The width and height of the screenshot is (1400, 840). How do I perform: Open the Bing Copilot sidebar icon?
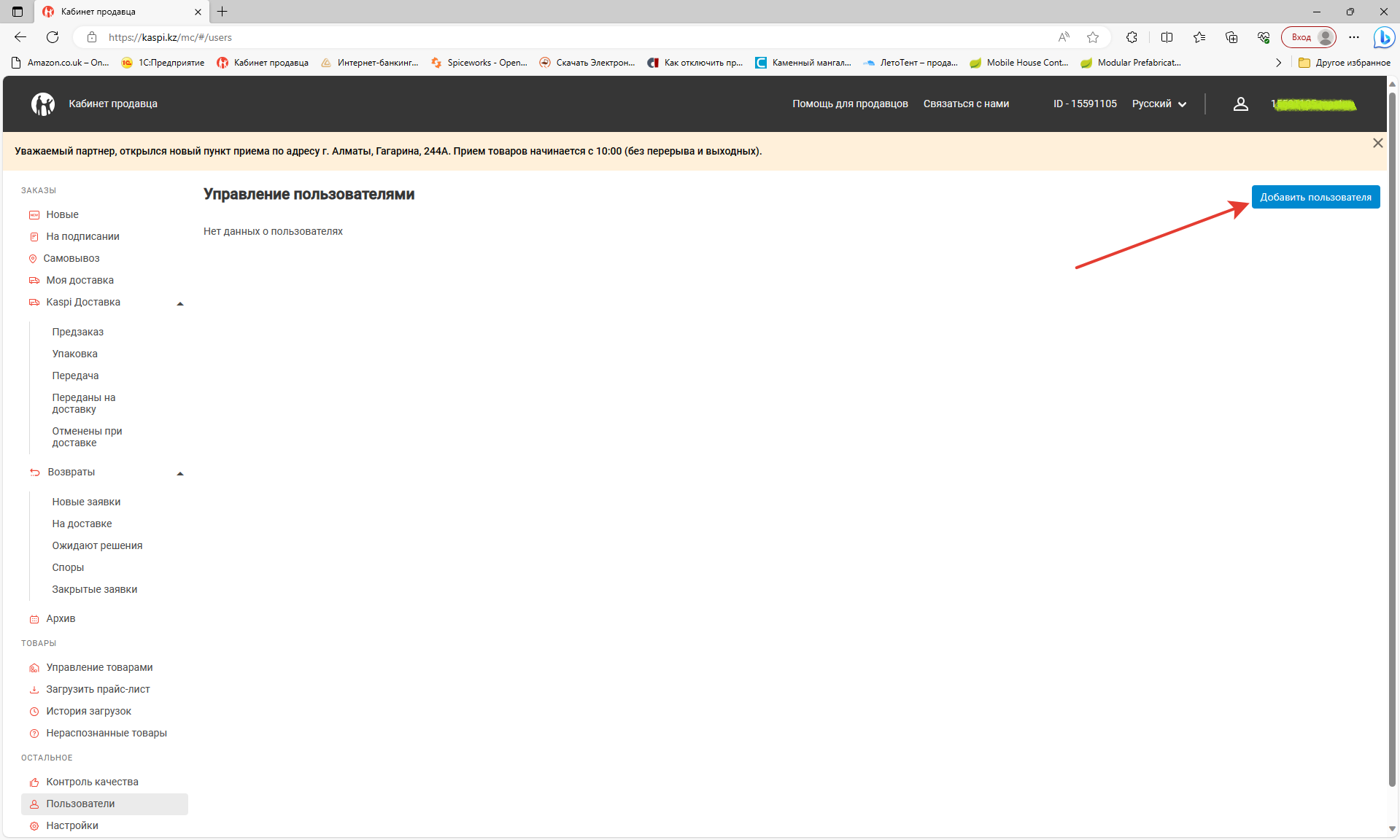pos(1383,37)
